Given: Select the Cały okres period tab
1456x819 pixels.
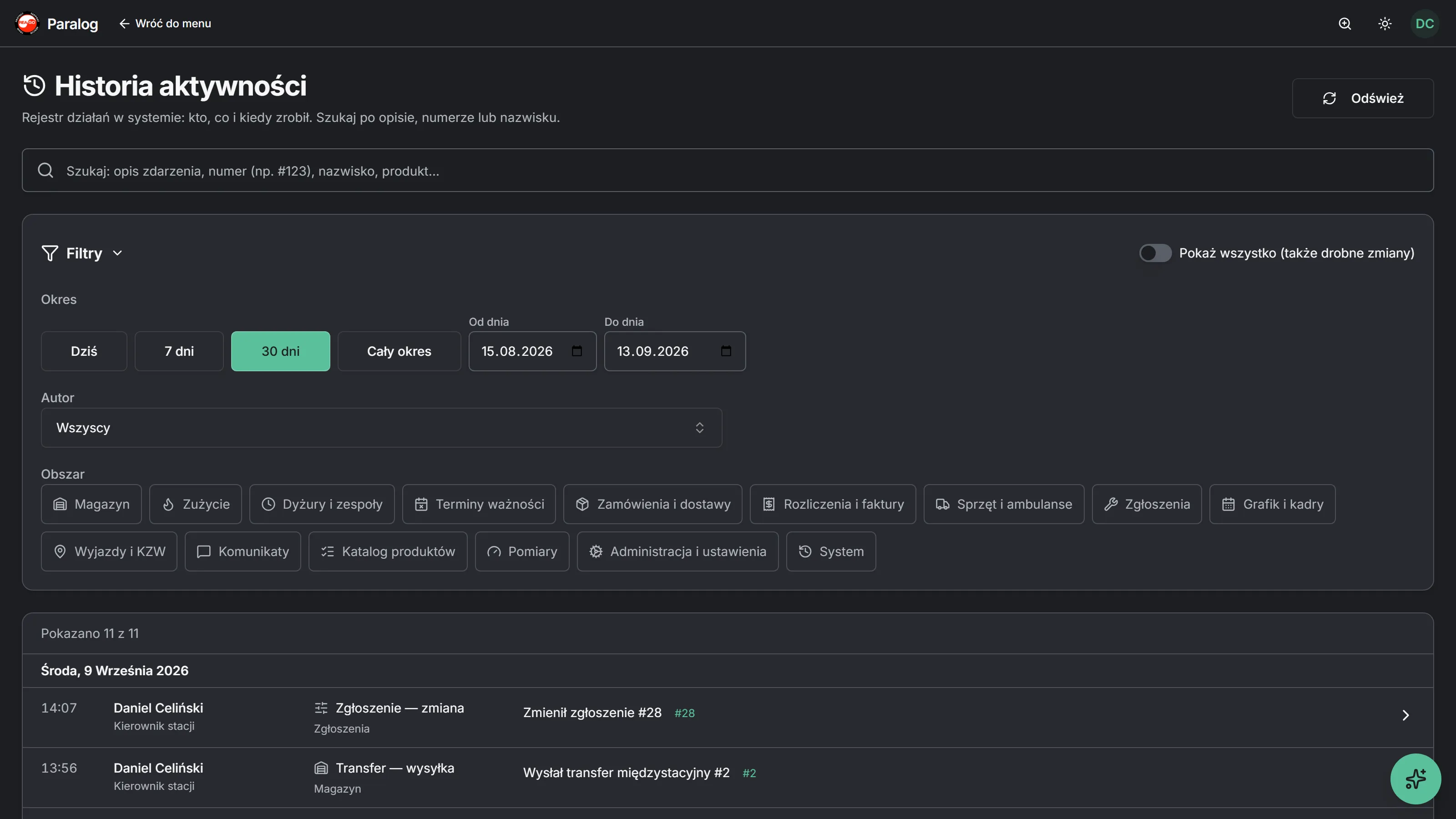Looking at the screenshot, I should coord(399,351).
